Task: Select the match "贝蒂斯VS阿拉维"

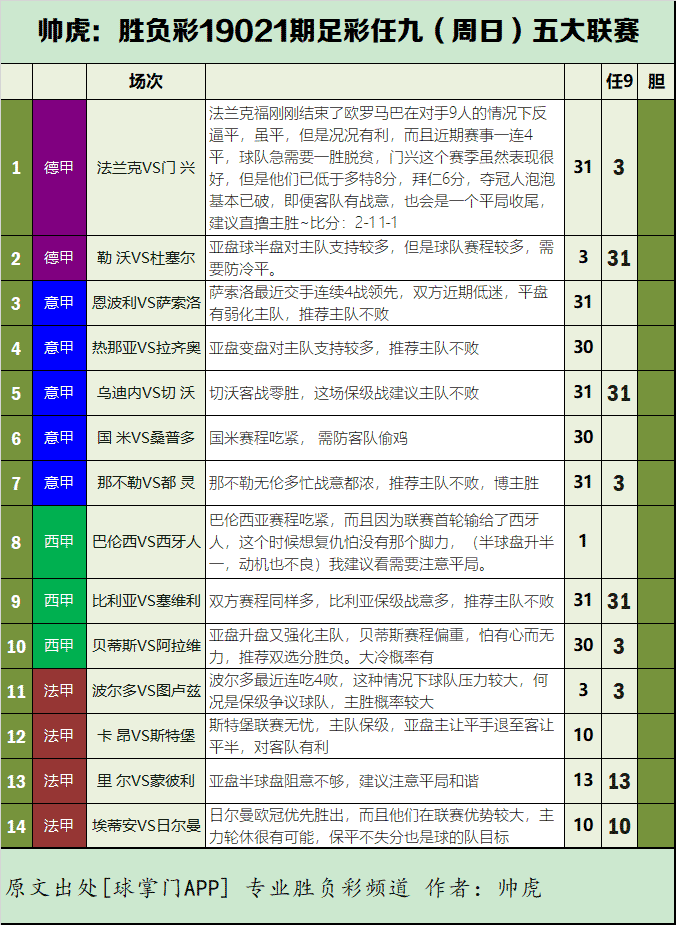Action: [x=146, y=645]
